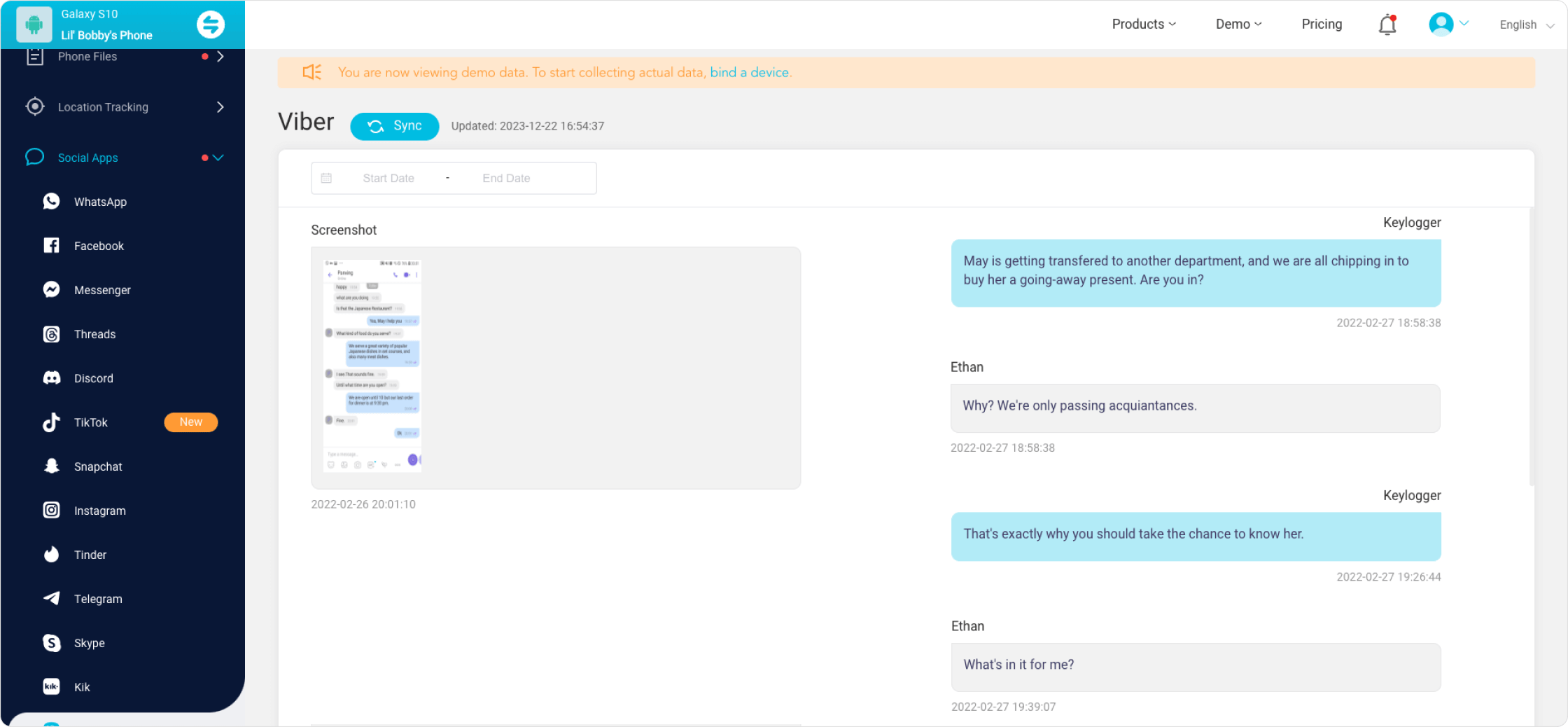This screenshot has height=727, width=1568.
Task: Click the Skype icon
Action: coord(52,643)
